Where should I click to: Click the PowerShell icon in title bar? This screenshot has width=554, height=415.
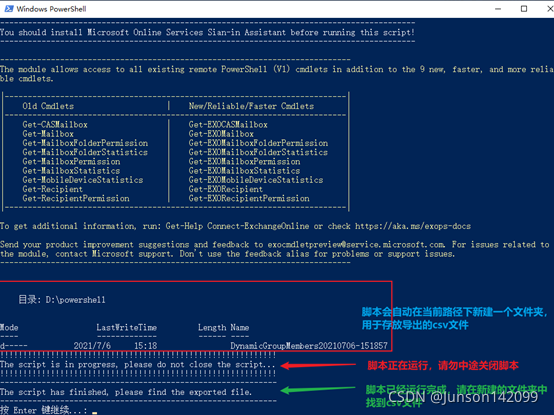pos(8,9)
